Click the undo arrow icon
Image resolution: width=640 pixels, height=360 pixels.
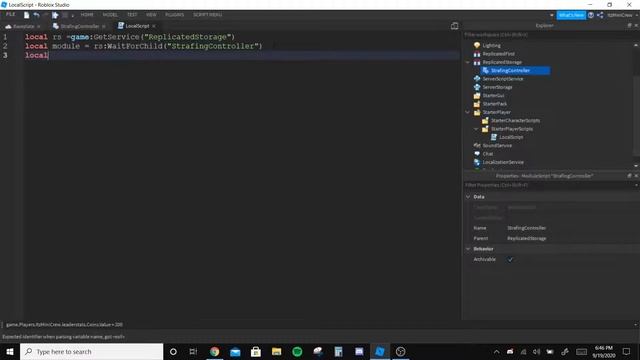(x=36, y=15)
